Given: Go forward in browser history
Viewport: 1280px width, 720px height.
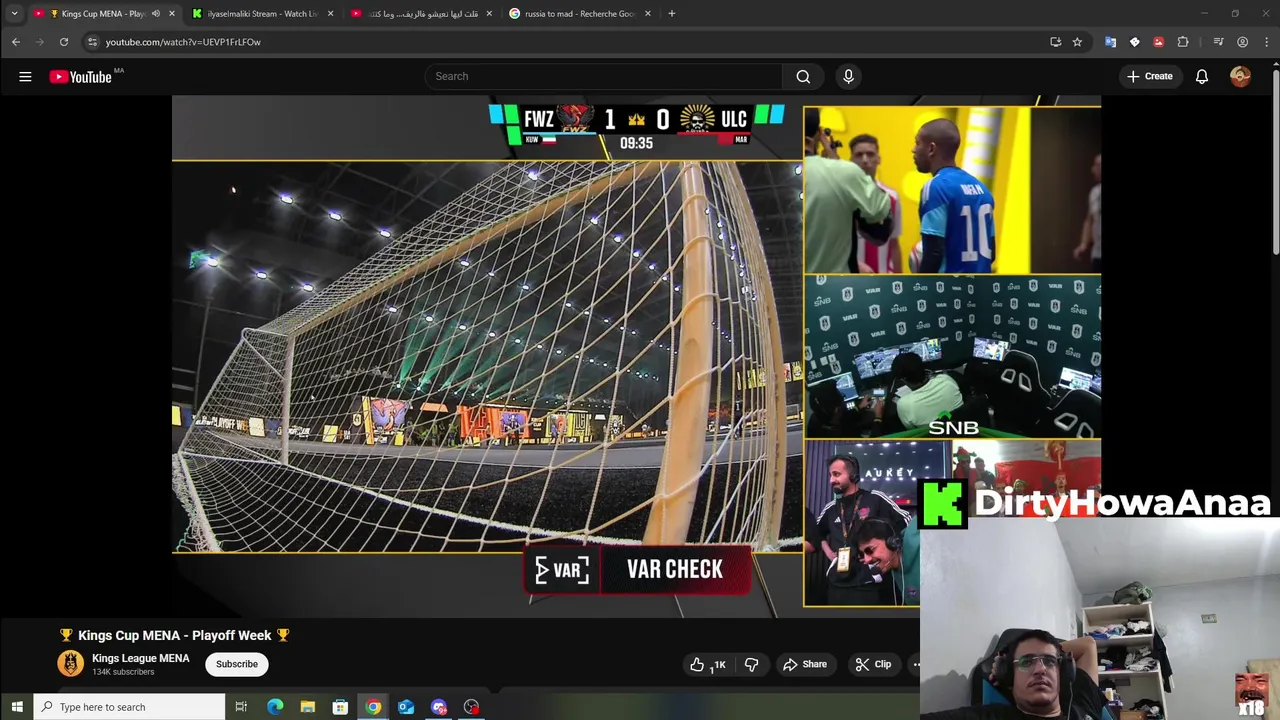Looking at the screenshot, I should (x=40, y=42).
